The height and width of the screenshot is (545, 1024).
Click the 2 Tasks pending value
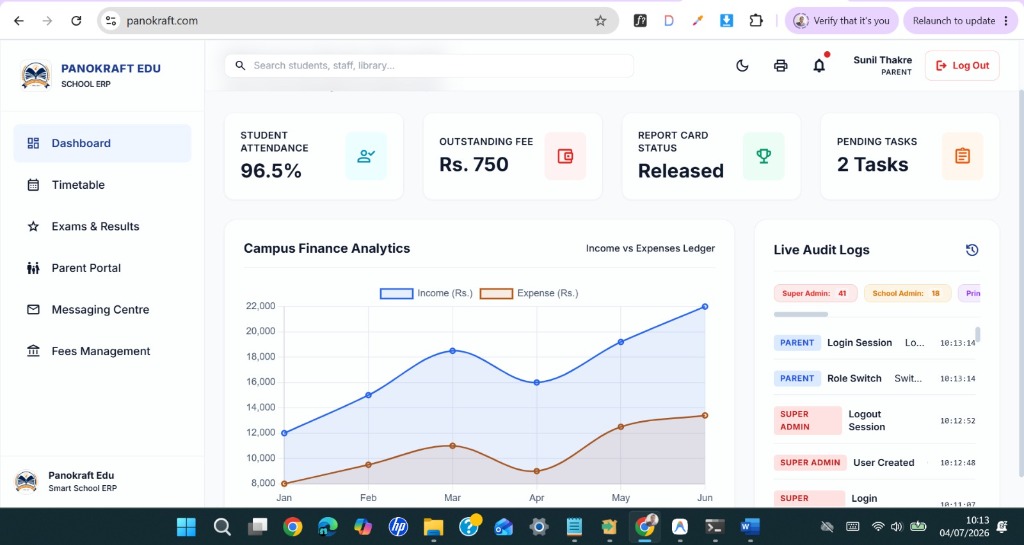(872, 164)
